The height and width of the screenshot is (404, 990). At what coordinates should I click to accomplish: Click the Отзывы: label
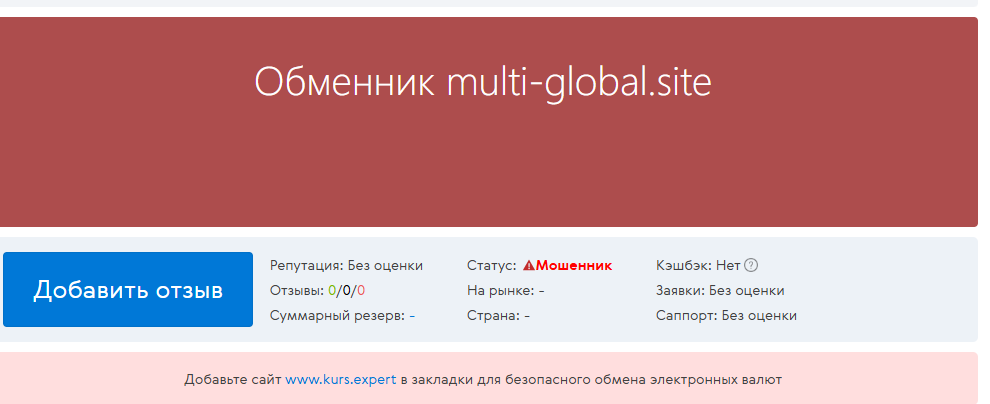tap(297, 291)
